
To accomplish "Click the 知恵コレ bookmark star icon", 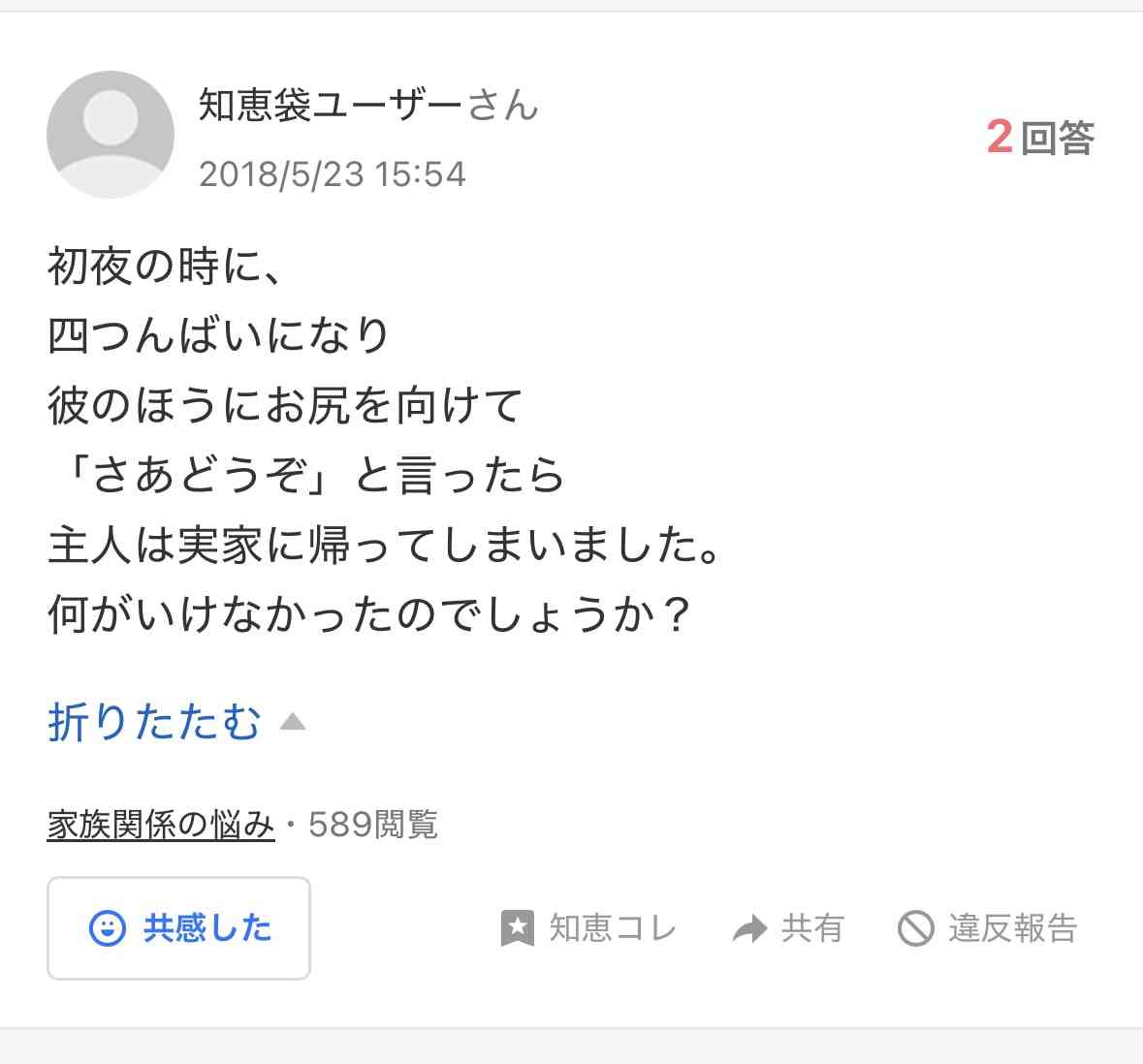I will (520, 928).
